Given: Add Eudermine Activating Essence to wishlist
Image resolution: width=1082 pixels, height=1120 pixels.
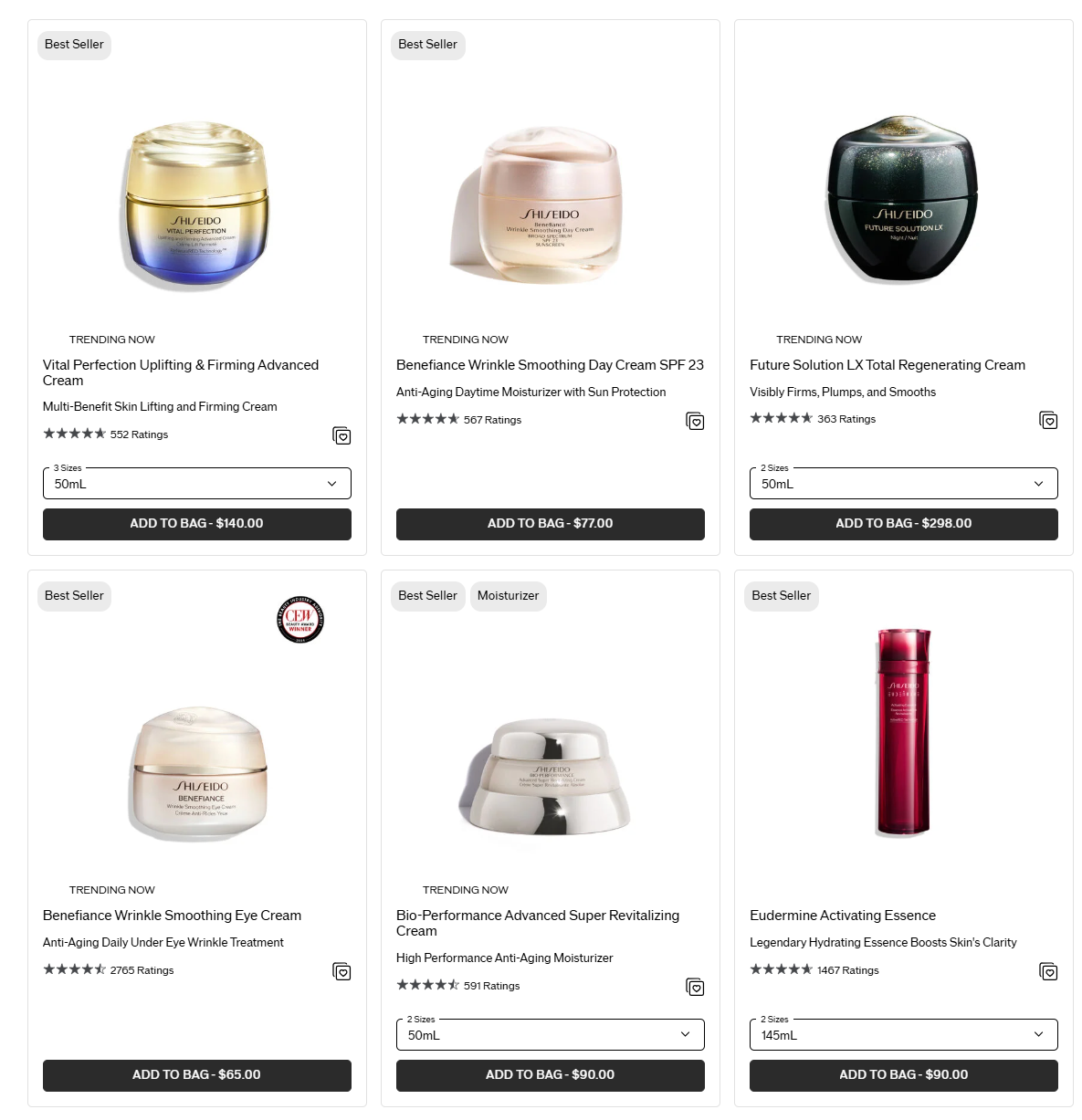Looking at the screenshot, I should (x=1048, y=971).
